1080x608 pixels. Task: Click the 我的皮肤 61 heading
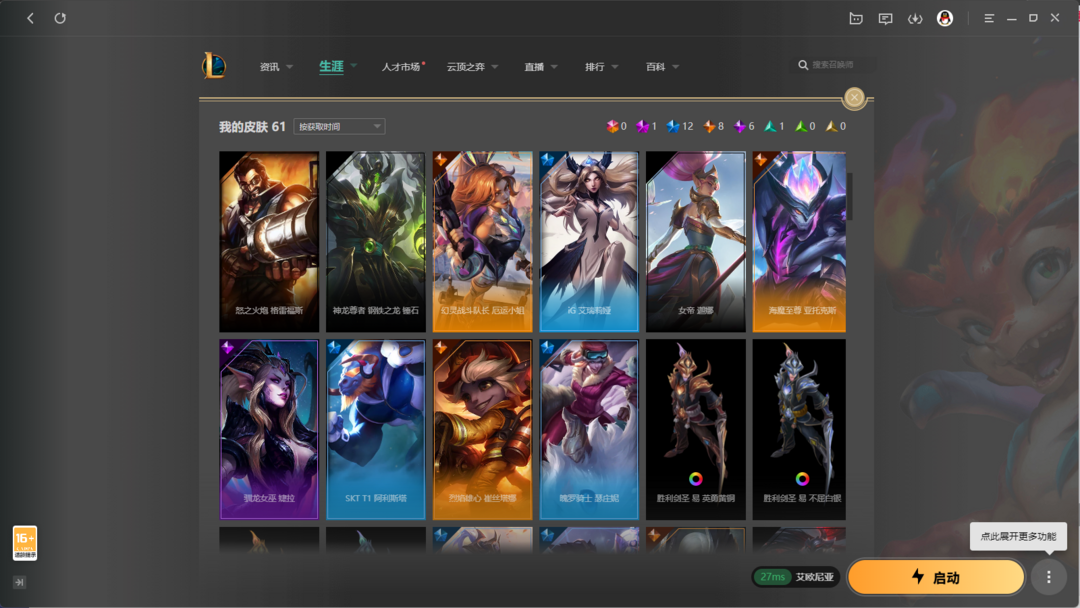tap(252, 127)
